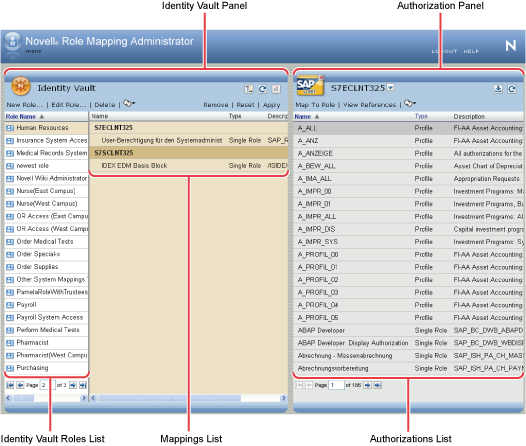This screenshot has width=526, height=446.
Task: Click the Purchasing role icon
Action: pos(10,368)
